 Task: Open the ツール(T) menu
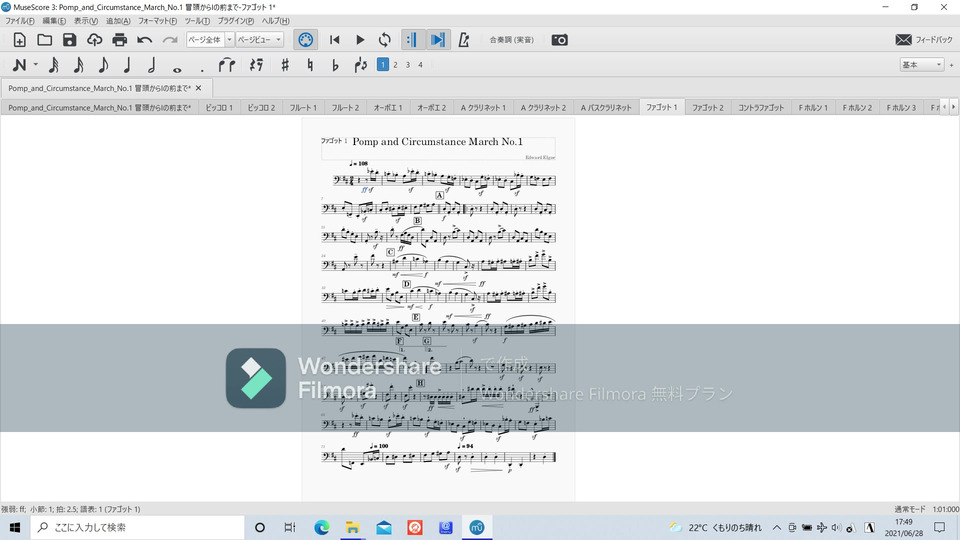(x=197, y=21)
